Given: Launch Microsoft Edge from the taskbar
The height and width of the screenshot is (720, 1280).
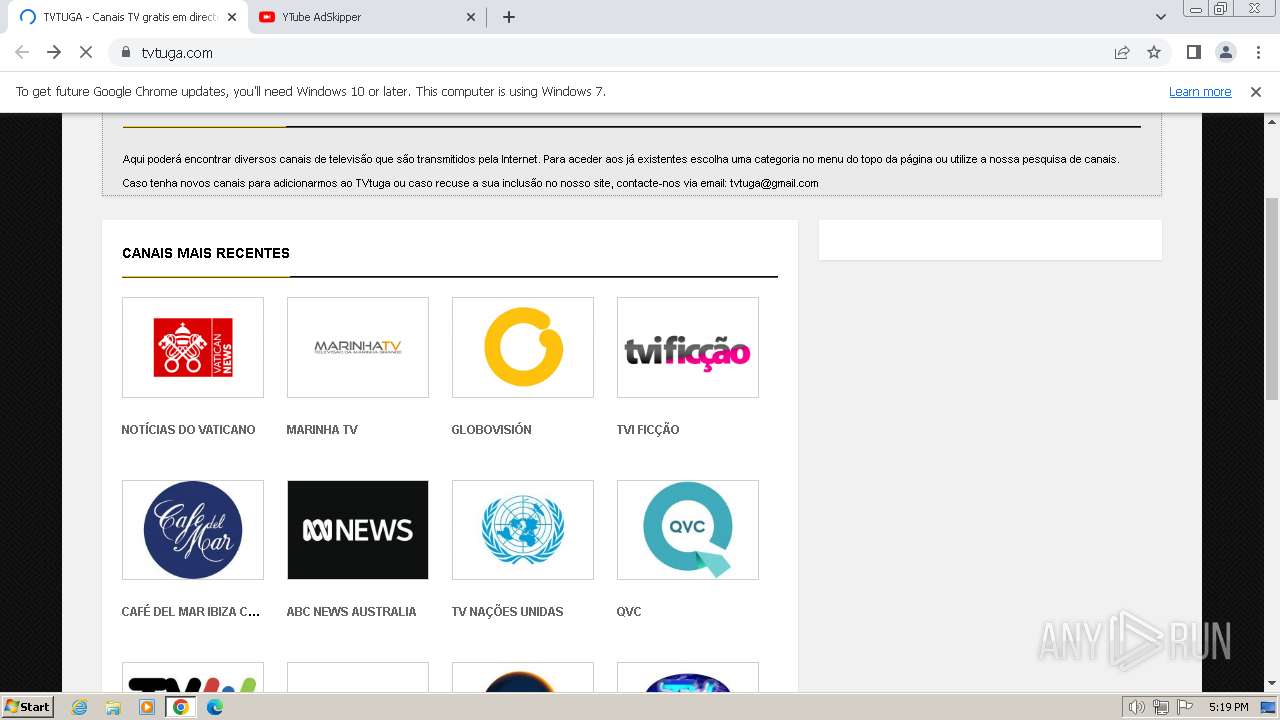Looking at the screenshot, I should tap(215, 707).
